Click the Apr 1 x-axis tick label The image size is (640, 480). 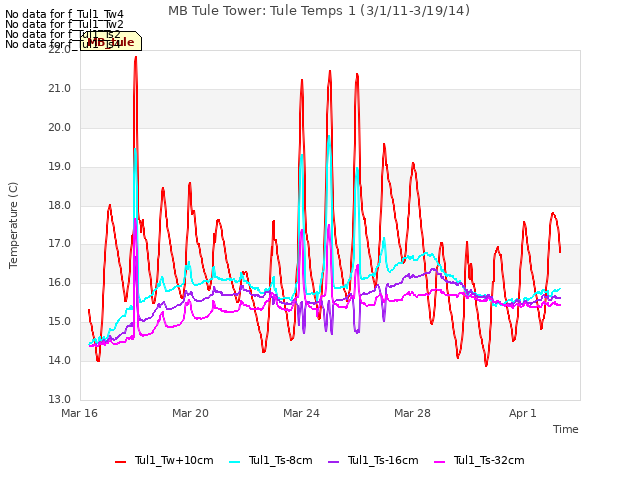coord(523,413)
